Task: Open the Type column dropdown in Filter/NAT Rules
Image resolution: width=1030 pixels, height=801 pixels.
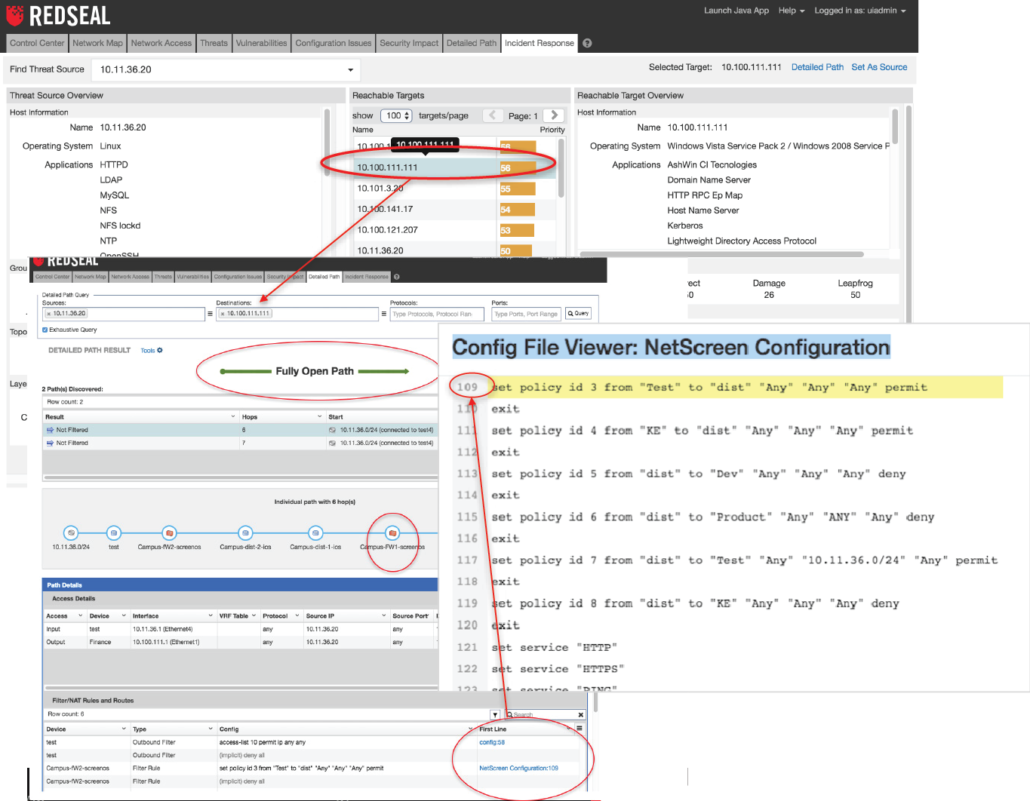Action: pyautogui.click(x=210, y=729)
